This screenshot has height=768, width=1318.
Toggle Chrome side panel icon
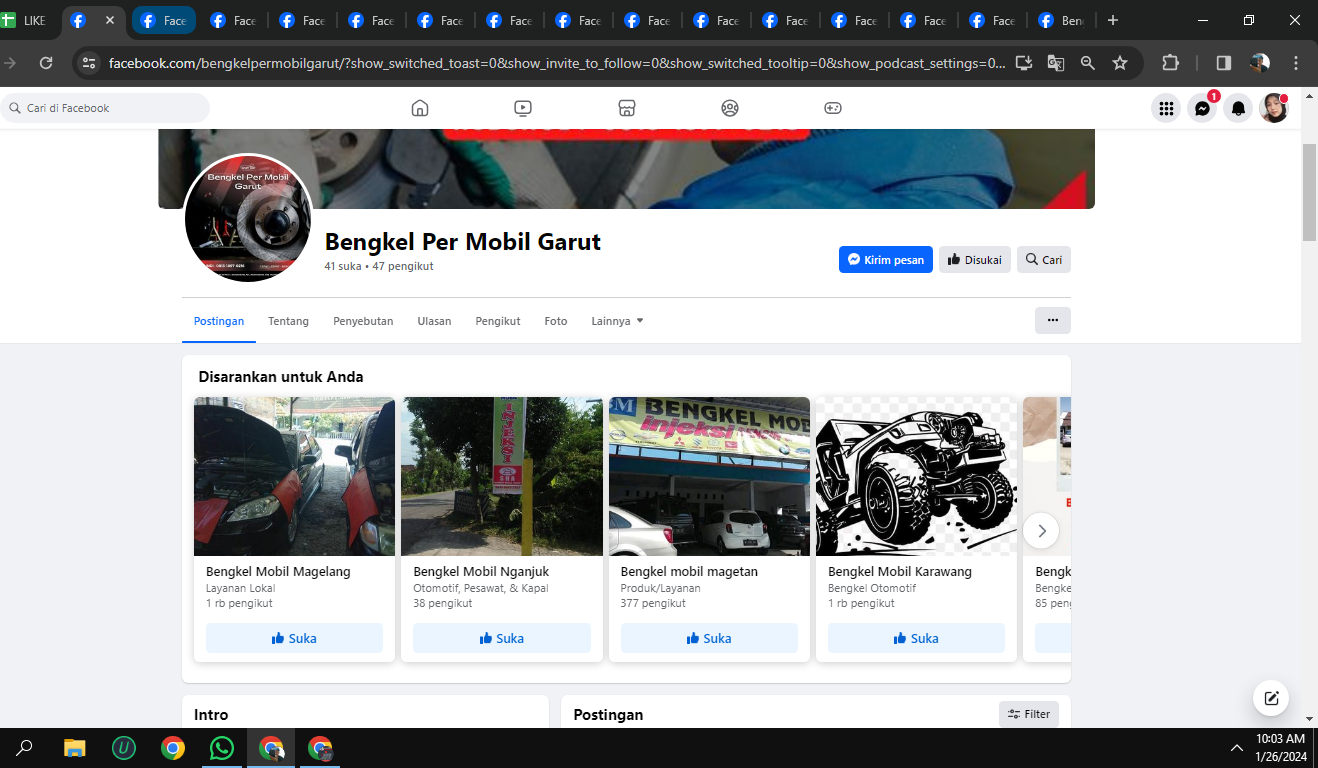coord(1223,63)
